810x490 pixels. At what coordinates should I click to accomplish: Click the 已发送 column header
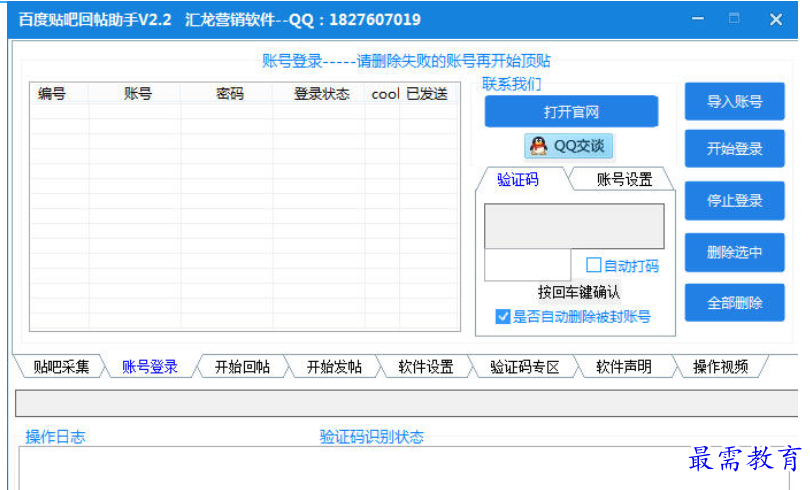click(x=428, y=94)
